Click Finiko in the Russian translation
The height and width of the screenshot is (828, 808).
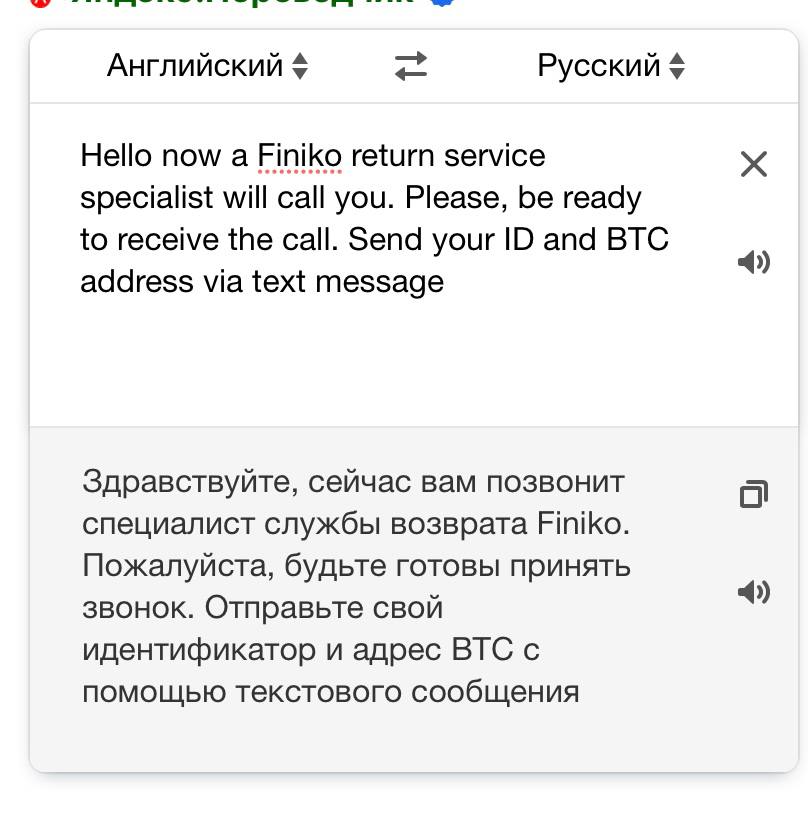(584, 524)
